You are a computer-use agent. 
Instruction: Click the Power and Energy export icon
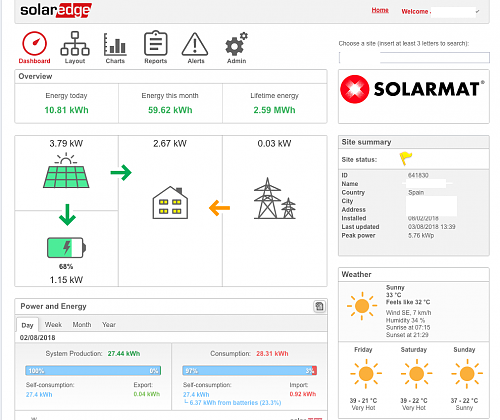(319, 306)
